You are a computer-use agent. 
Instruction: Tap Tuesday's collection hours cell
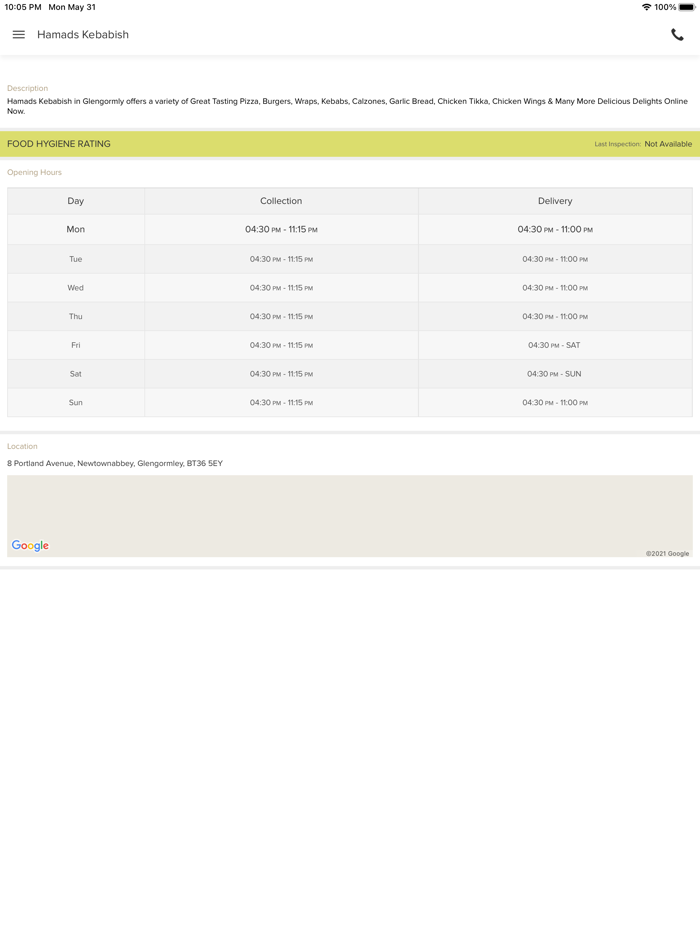click(281, 259)
